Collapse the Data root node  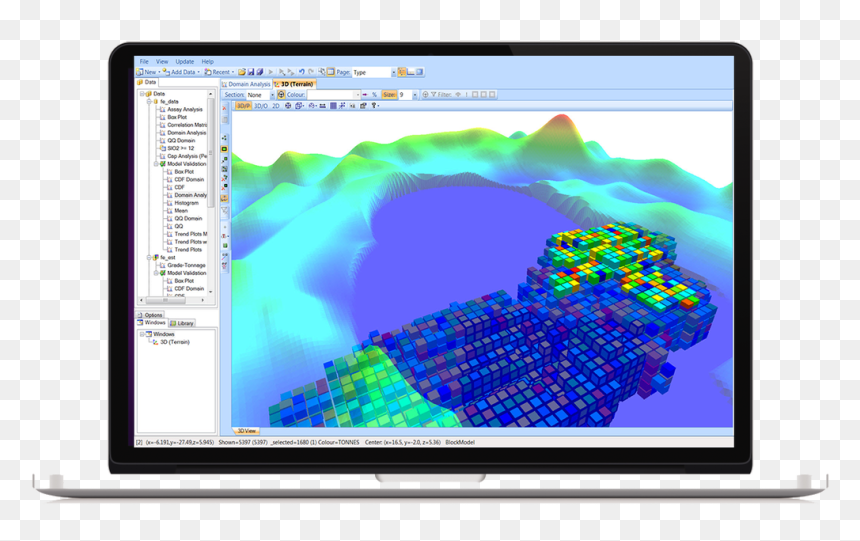142,94
